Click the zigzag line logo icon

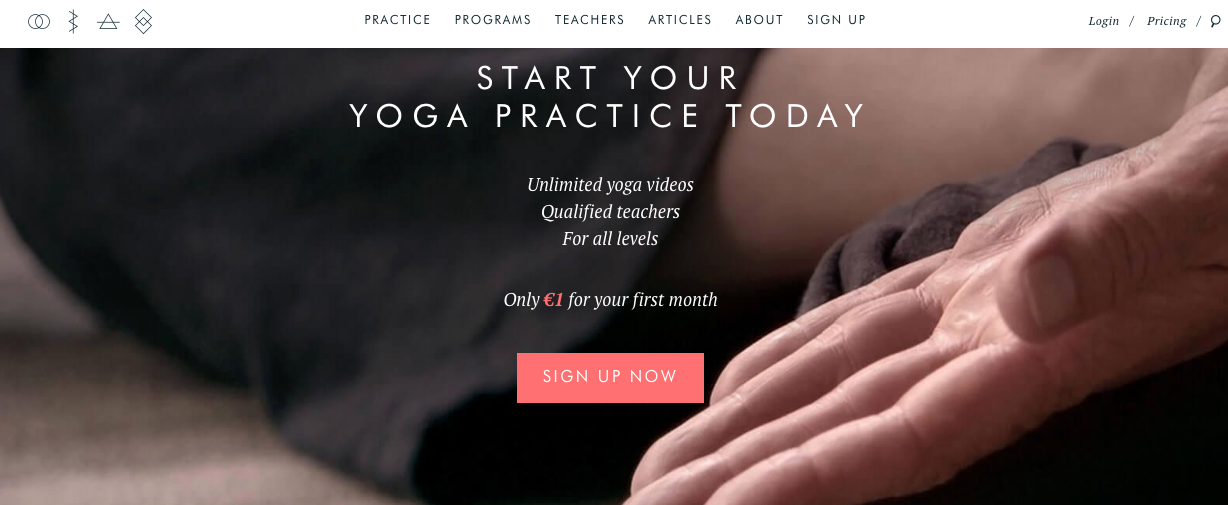pos(73,21)
